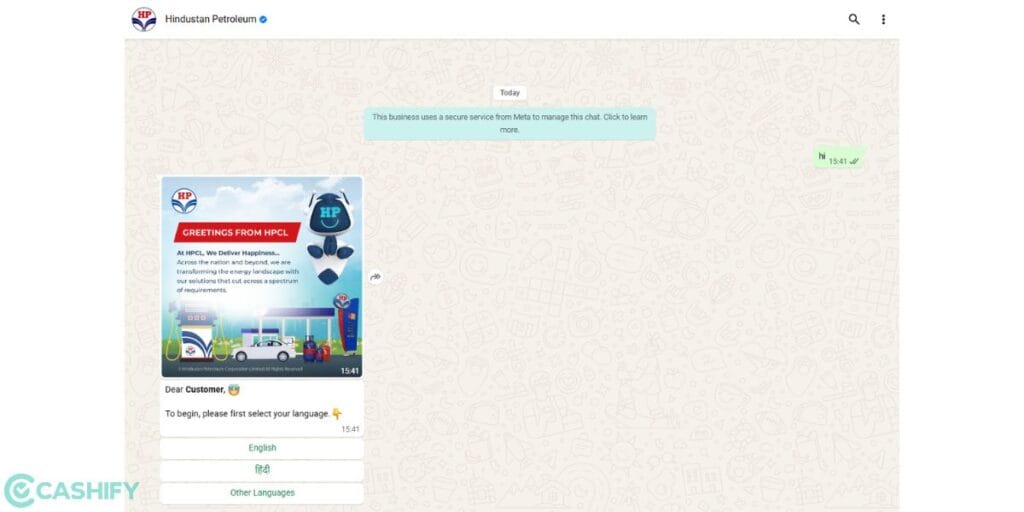Click the sent "hi" message bubble

pyautogui.click(x=839, y=158)
